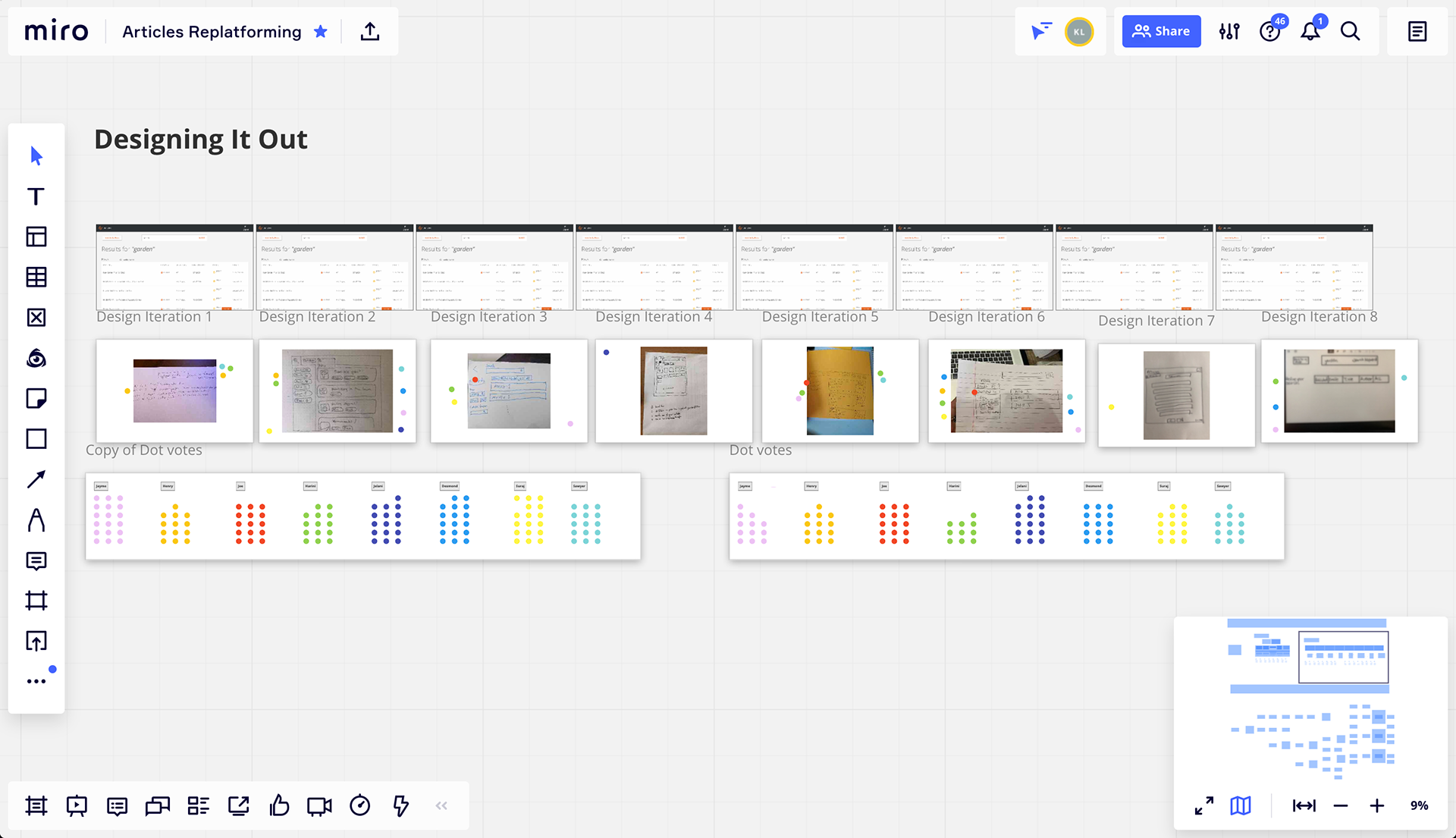Collapse the bottom toolbar chevrons
Image resolution: width=1456 pixels, height=838 pixels.
tap(441, 805)
